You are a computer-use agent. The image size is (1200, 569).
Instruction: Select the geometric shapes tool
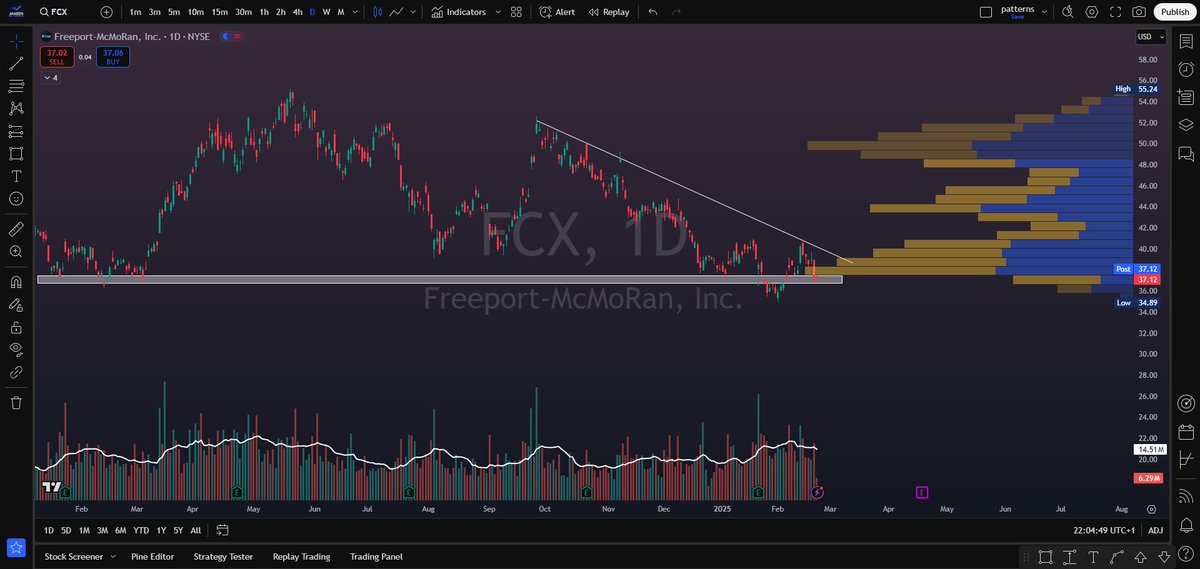pos(16,153)
